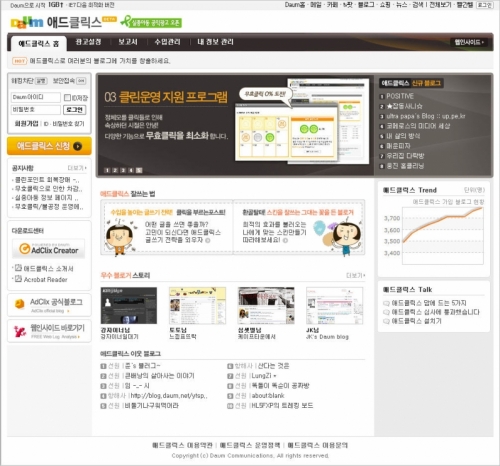Click the AdClix Trend subscriber chart
The width and height of the screenshot is (500, 466).
tap(443, 236)
